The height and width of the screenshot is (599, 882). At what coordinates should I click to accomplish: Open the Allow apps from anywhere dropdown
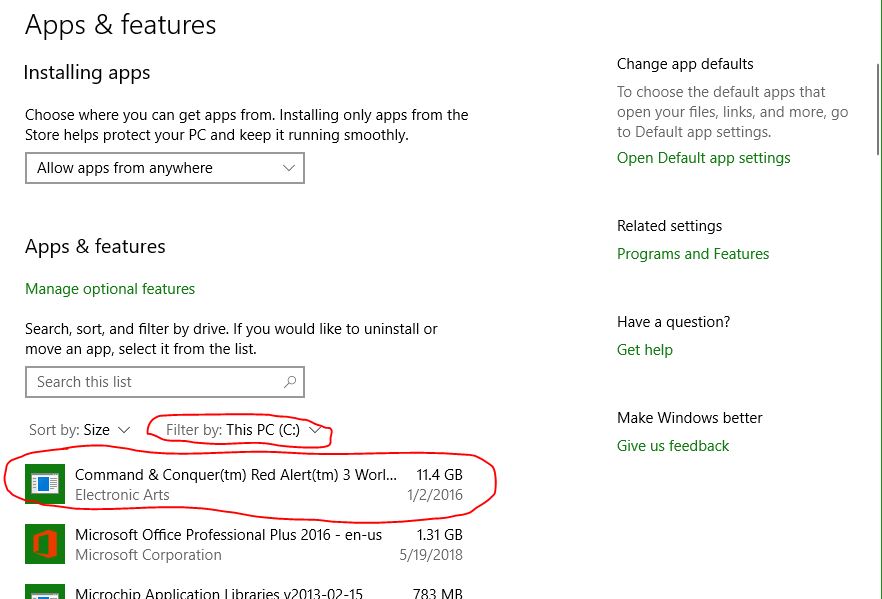click(x=165, y=168)
